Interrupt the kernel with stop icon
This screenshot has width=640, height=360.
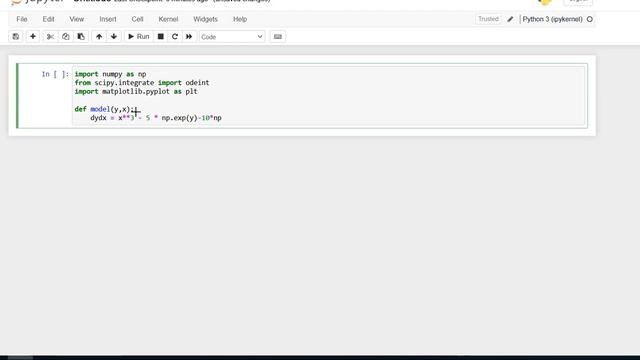coord(161,37)
